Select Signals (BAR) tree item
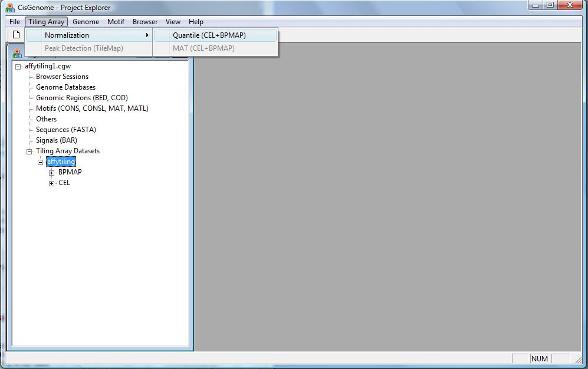588x369 pixels. pos(57,140)
